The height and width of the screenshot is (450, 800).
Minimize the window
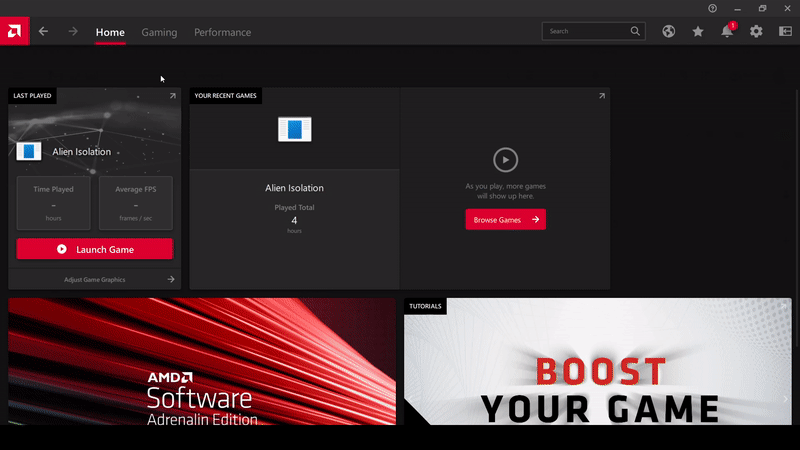click(737, 8)
